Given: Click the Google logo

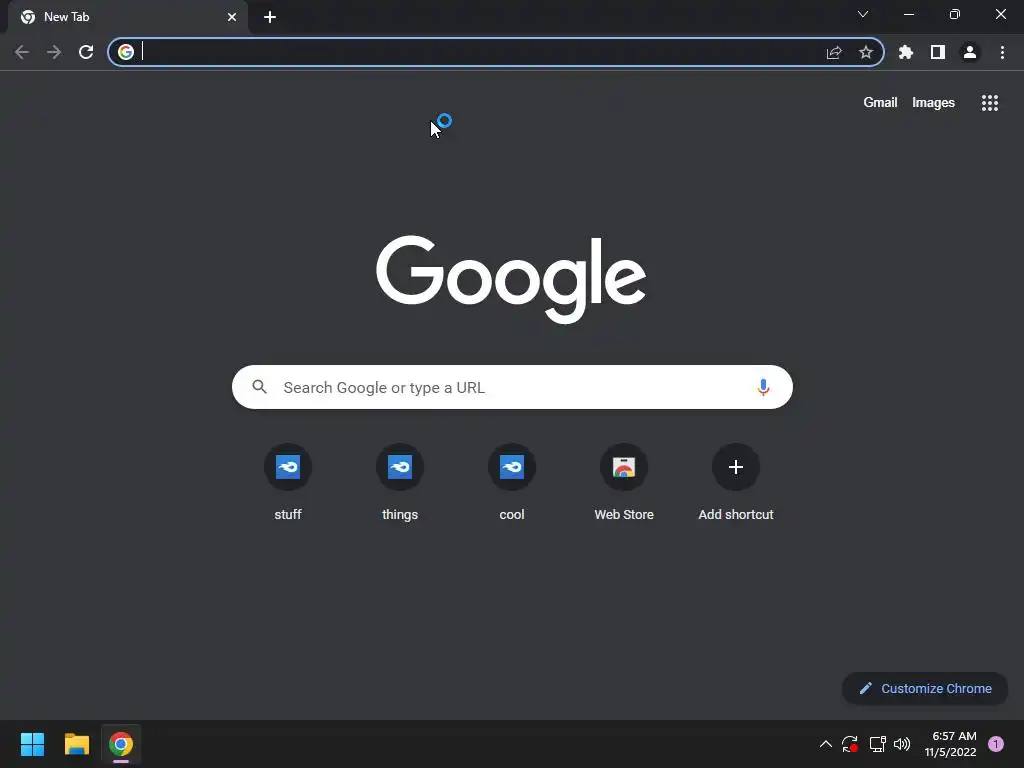Looking at the screenshot, I should pyautogui.click(x=511, y=279).
